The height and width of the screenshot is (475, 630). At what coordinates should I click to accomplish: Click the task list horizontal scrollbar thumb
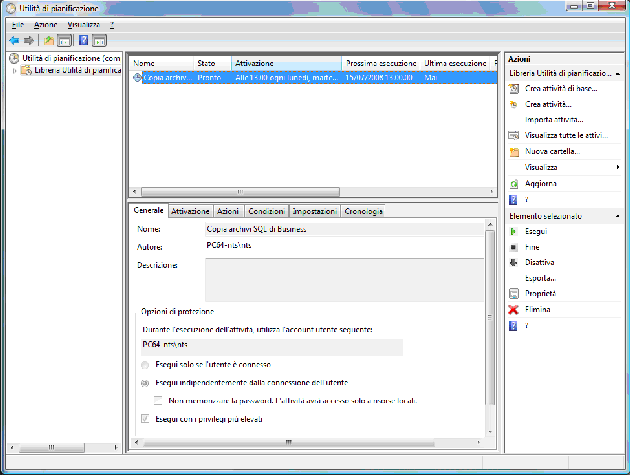click(240, 192)
